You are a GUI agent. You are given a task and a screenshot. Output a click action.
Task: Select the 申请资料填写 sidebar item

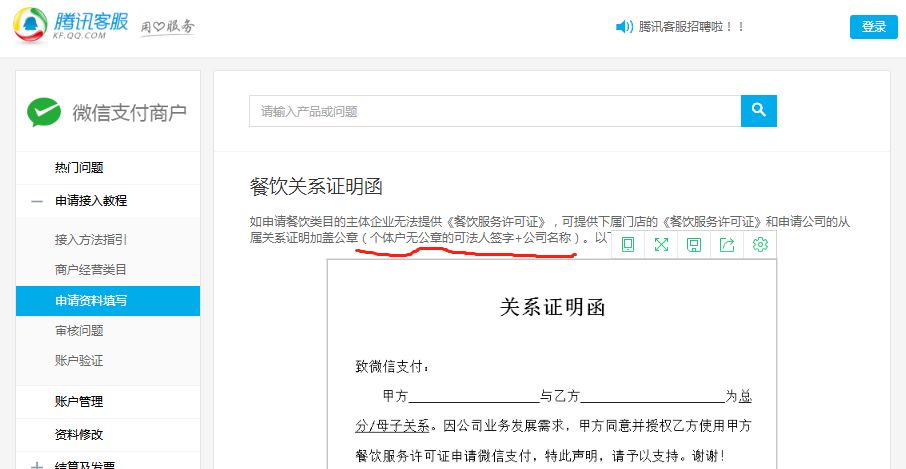[x=108, y=301]
